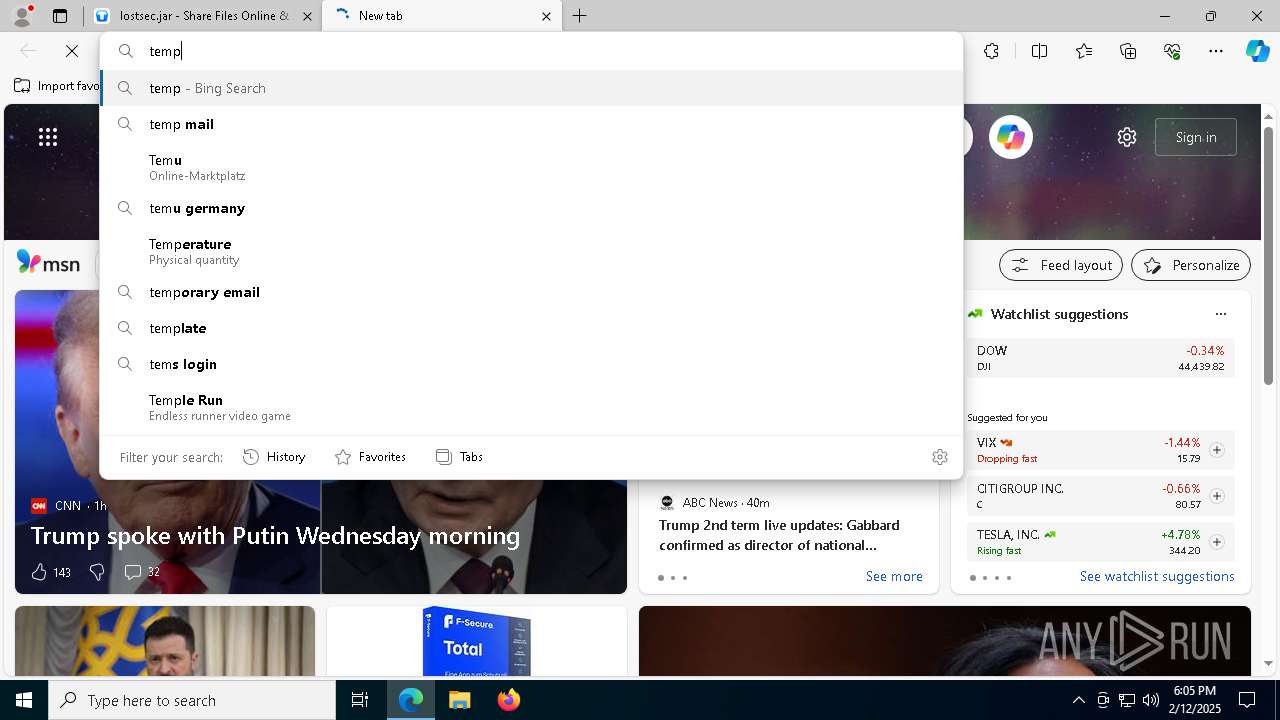
Task: Open the notifications center icon
Action: pyautogui.click(x=1247, y=700)
